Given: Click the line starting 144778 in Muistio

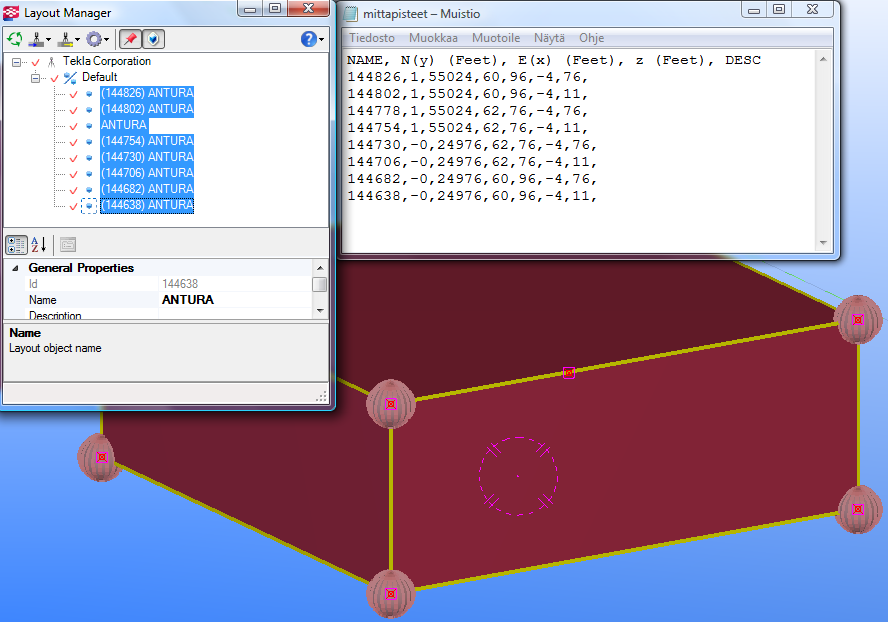Looking at the screenshot, I should point(468,111).
